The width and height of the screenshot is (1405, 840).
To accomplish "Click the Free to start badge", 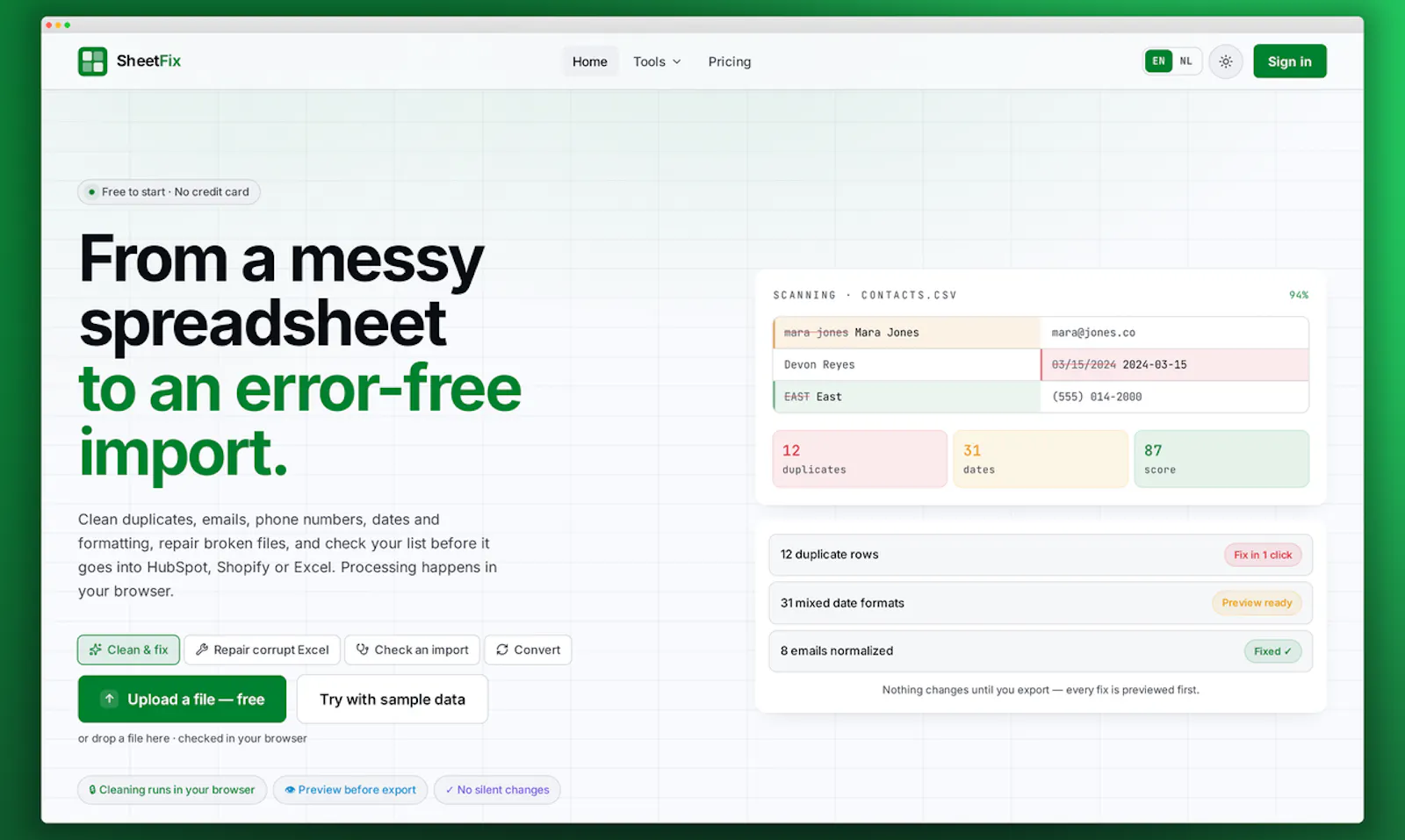I will point(169,191).
